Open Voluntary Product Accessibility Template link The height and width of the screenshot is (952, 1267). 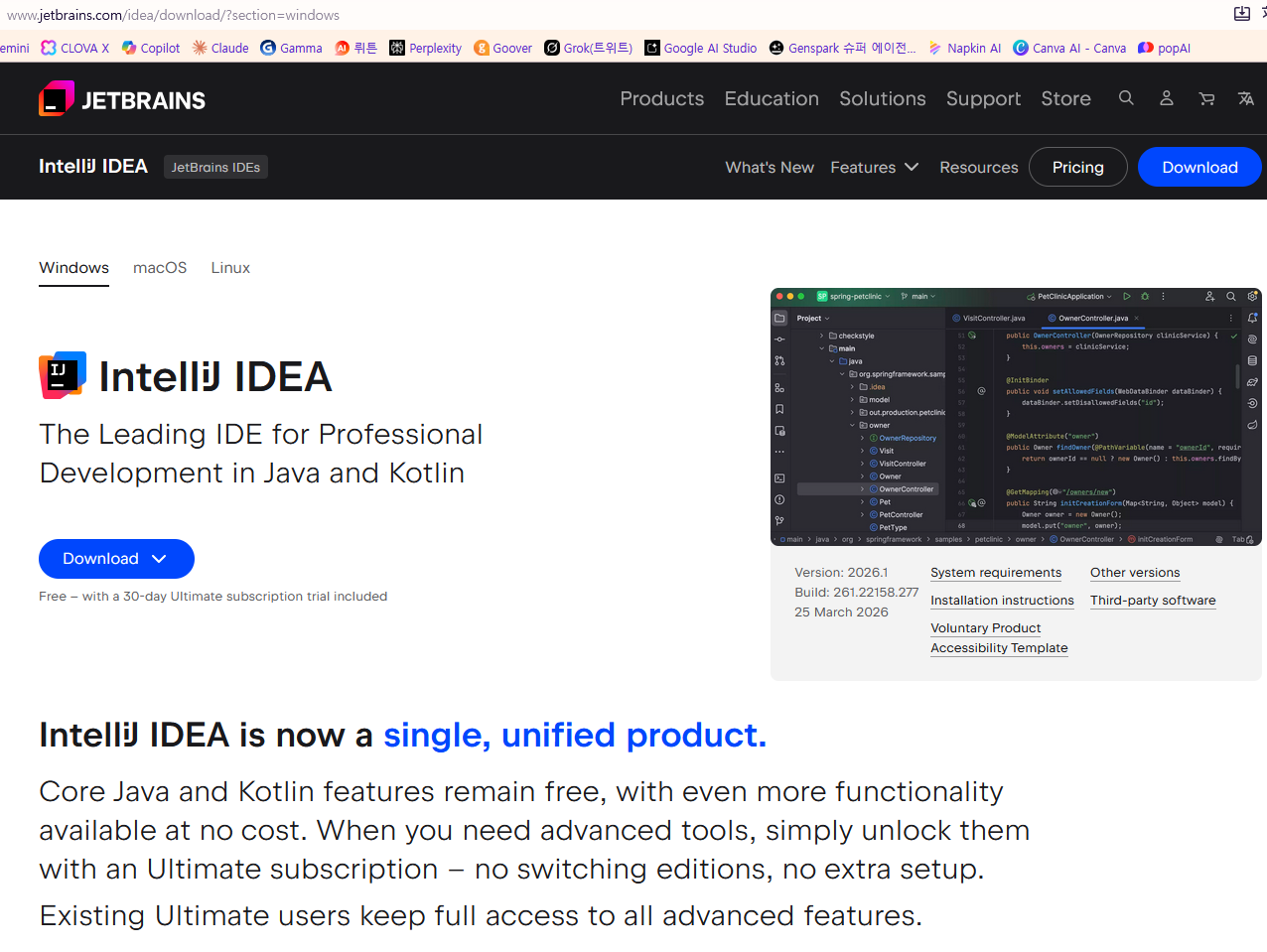[x=999, y=638]
